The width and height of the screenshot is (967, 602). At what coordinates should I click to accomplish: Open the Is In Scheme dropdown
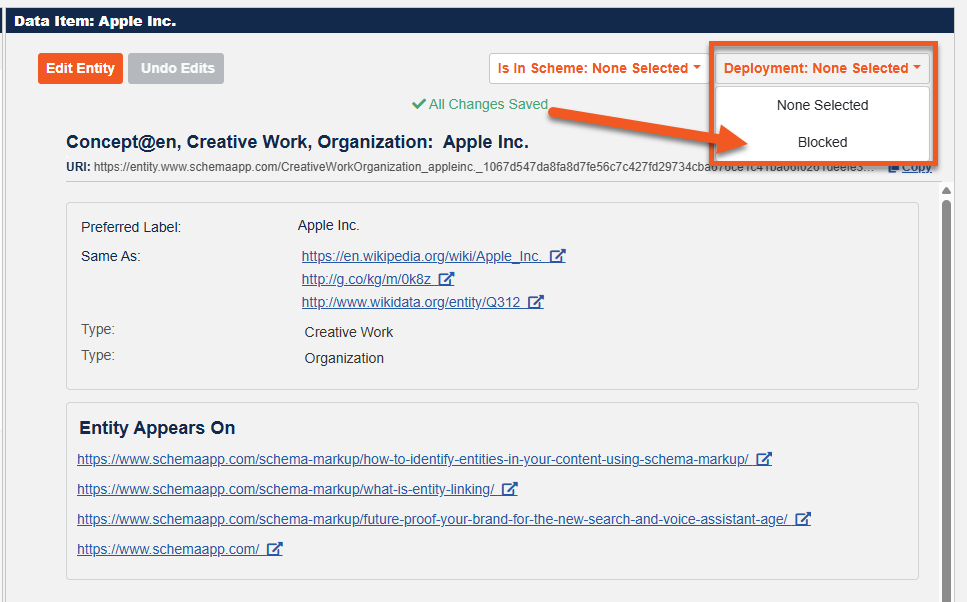coord(599,68)
